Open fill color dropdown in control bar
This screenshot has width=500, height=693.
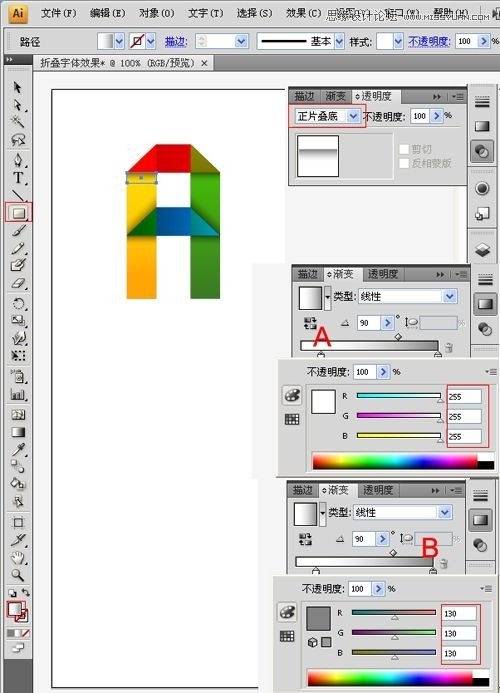click(119, 42)
